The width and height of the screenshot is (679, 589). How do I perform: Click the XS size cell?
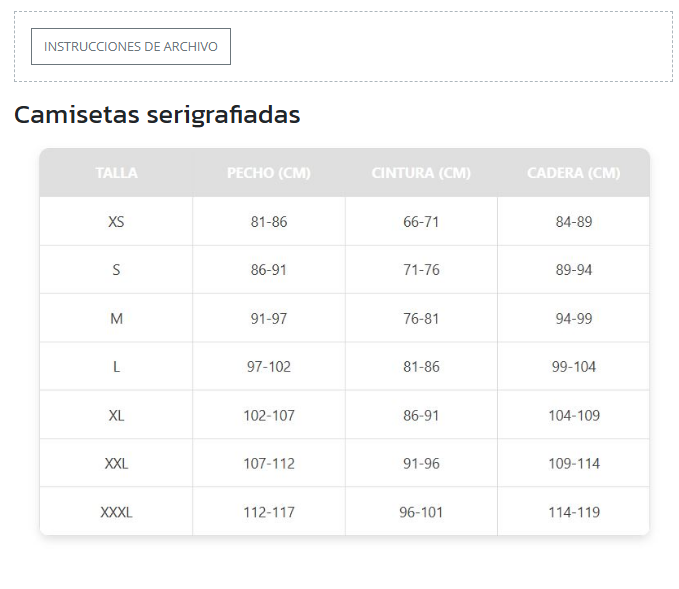pos(116,222)
